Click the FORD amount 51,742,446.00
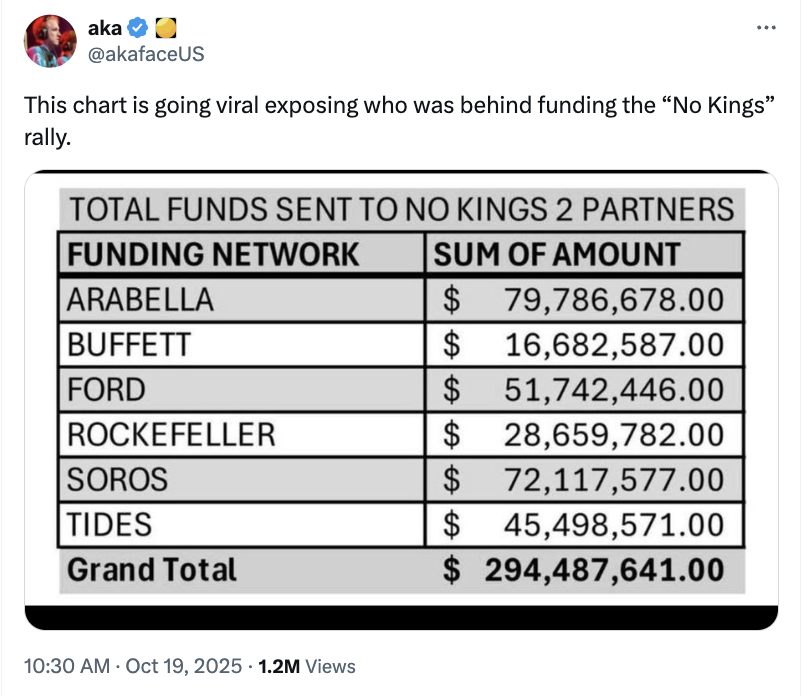808x696 pixels. click(x=614, y=390)
